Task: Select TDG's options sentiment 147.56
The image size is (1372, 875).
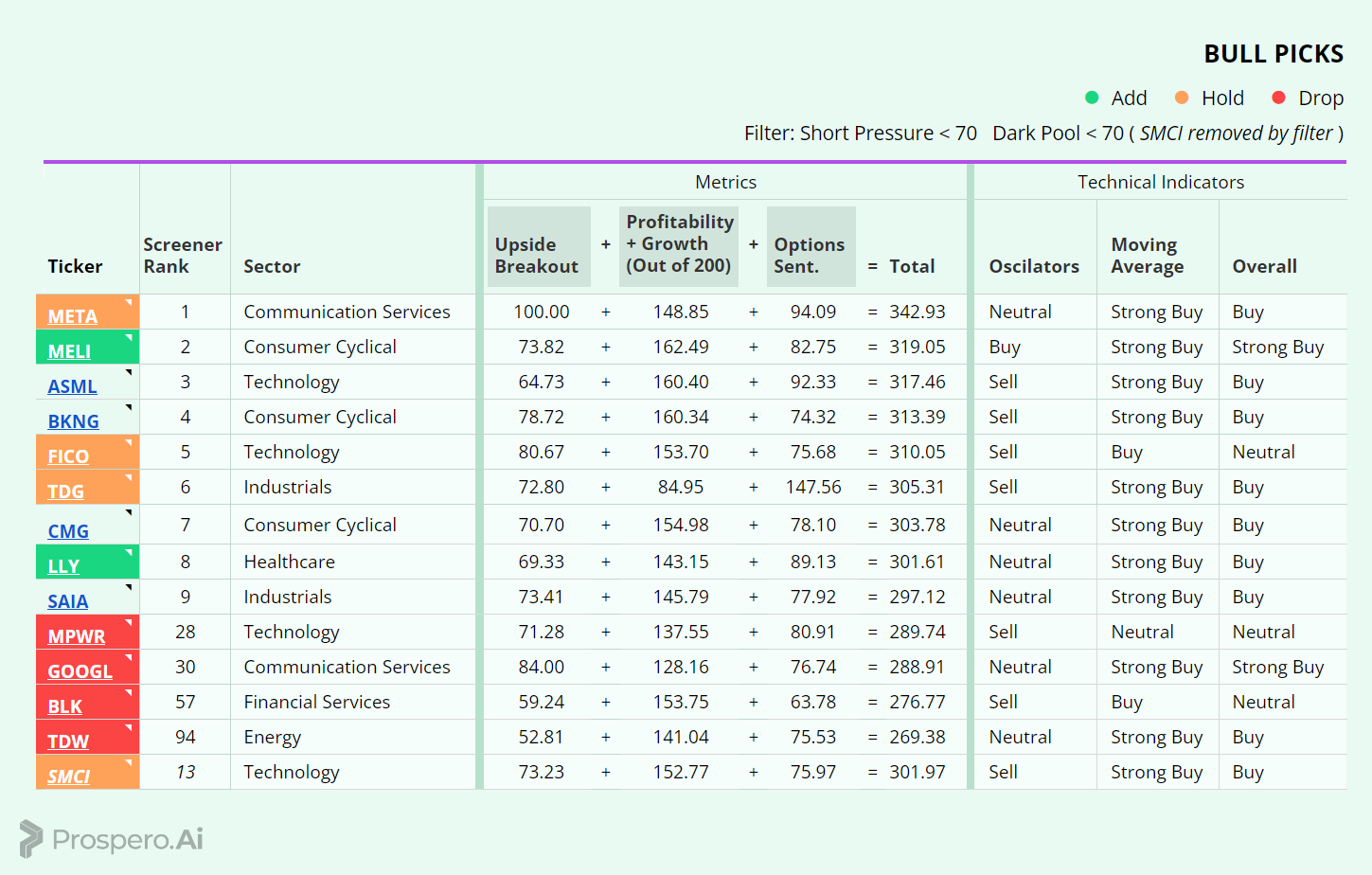Action: coord(813,487)
